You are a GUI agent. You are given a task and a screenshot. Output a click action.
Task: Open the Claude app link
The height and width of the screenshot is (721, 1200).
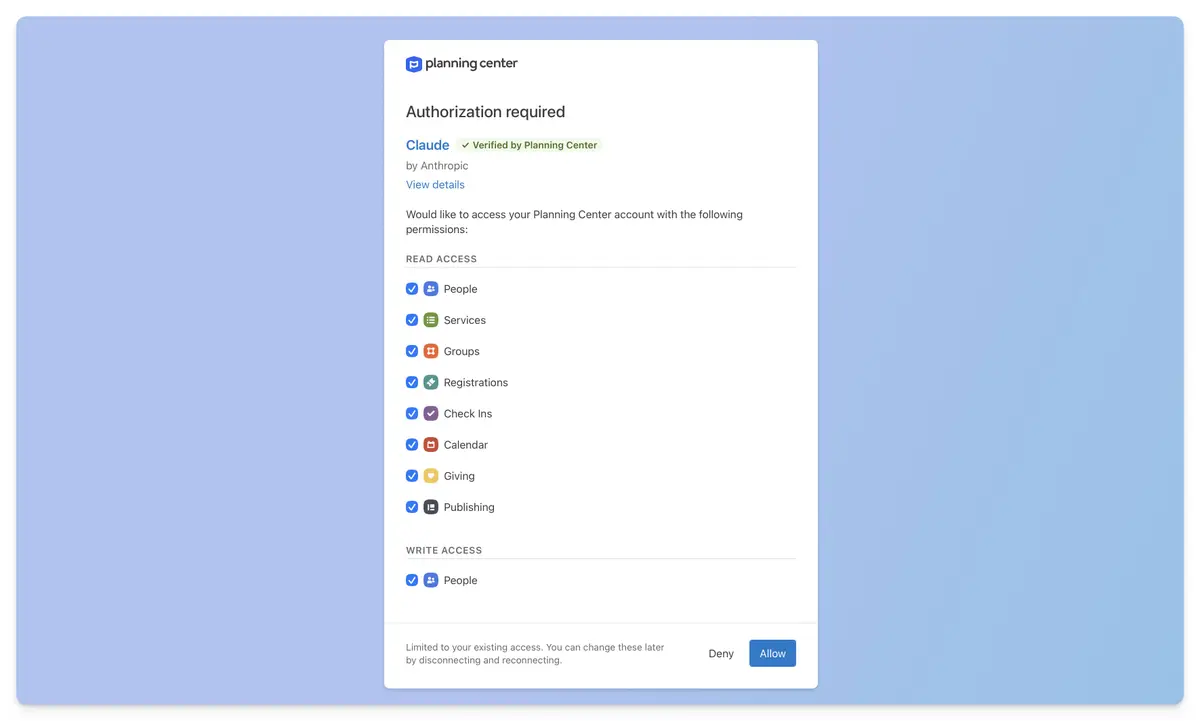[x=427, y=145]
